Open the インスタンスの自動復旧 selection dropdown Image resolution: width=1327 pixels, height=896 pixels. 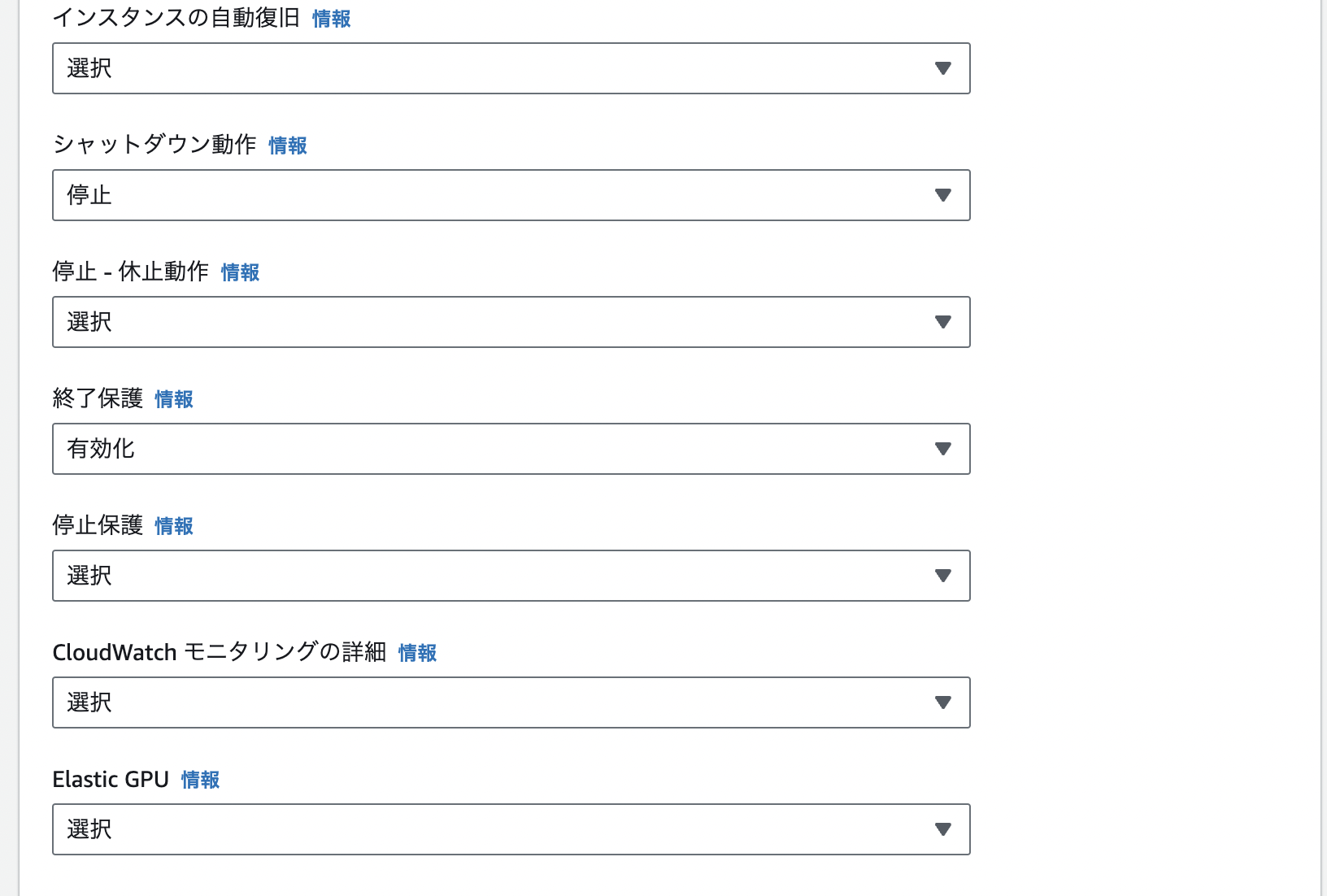click(x=511, y=68)
